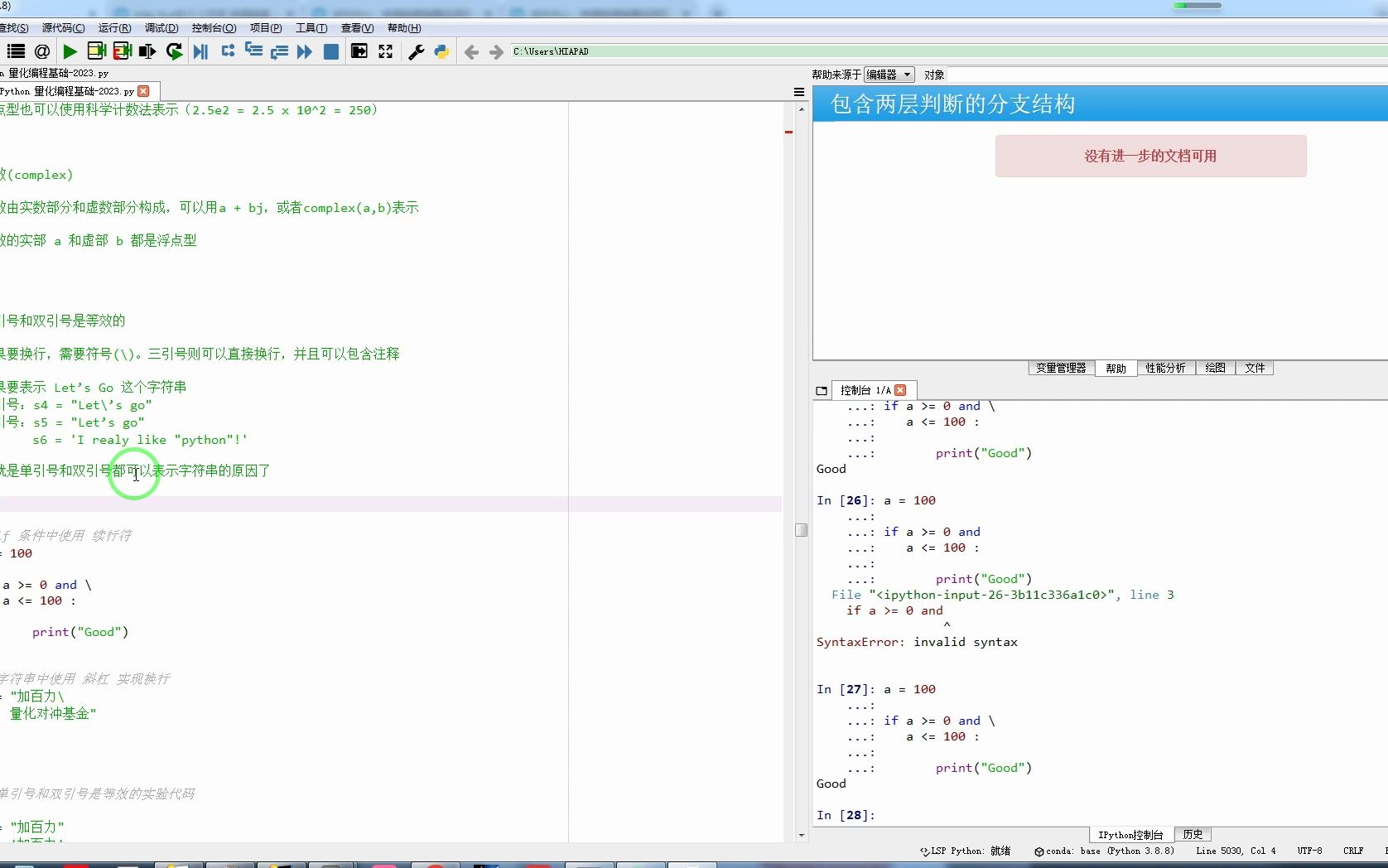Open the 源代码(C) menu
The height and width of the screenshot is (868, 1388).
[63, 28]
